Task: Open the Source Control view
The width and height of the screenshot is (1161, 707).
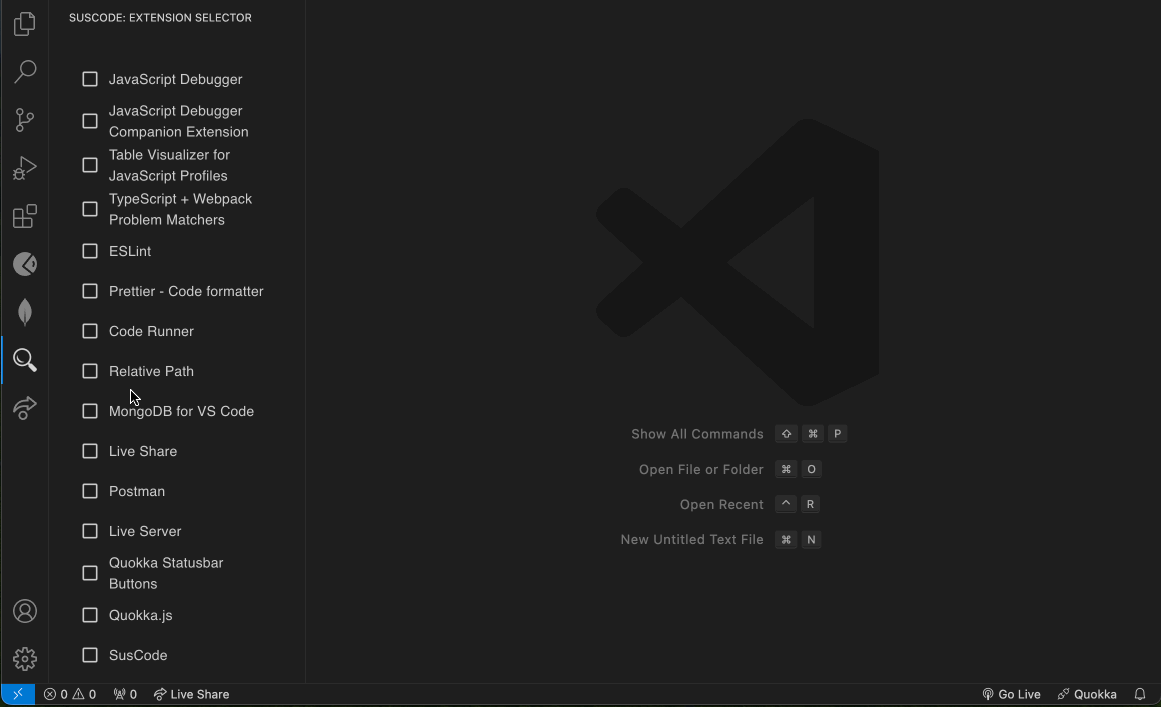Action: tap(24, 120)
